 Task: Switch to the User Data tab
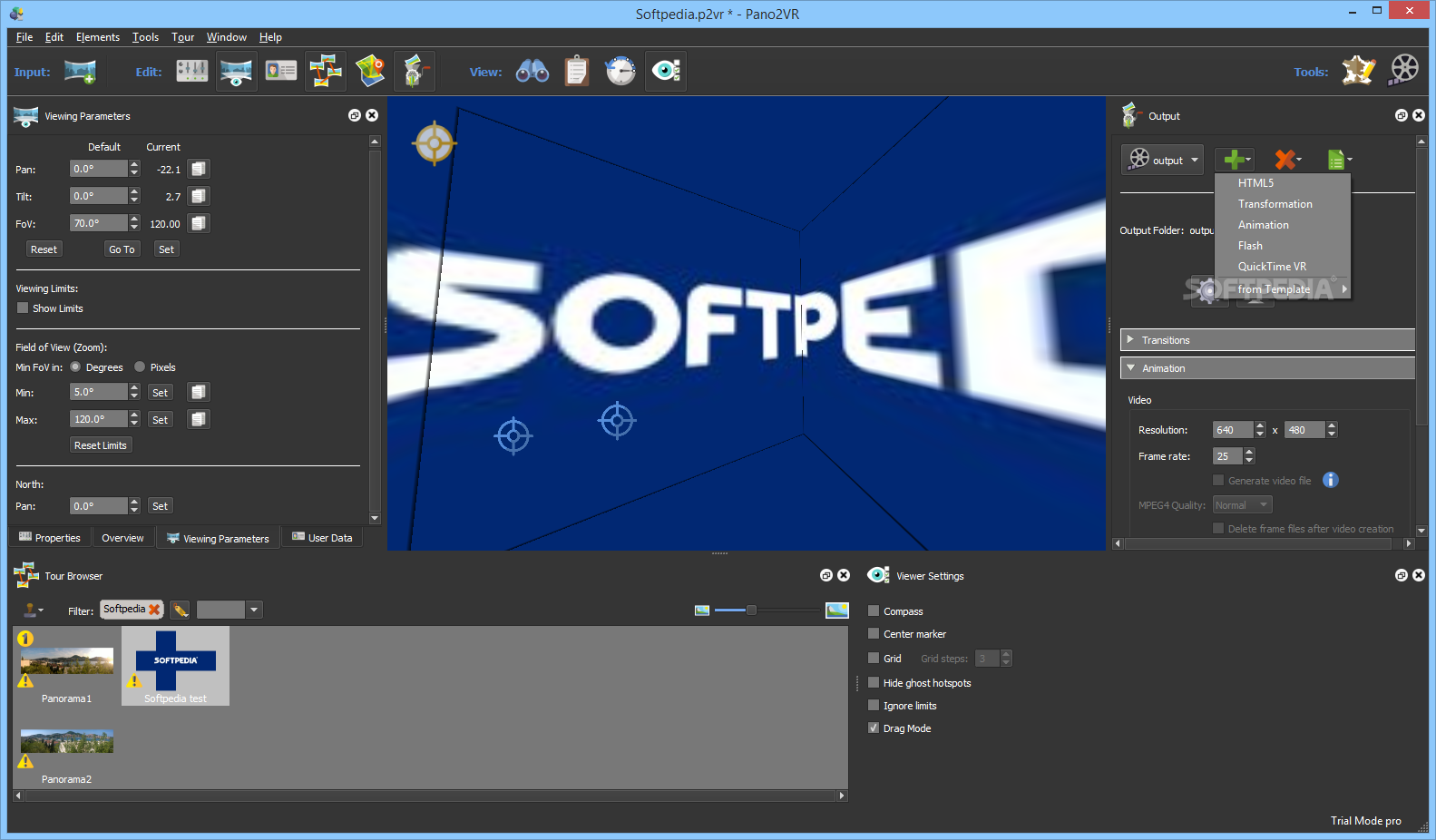click(x=322, y=538)
